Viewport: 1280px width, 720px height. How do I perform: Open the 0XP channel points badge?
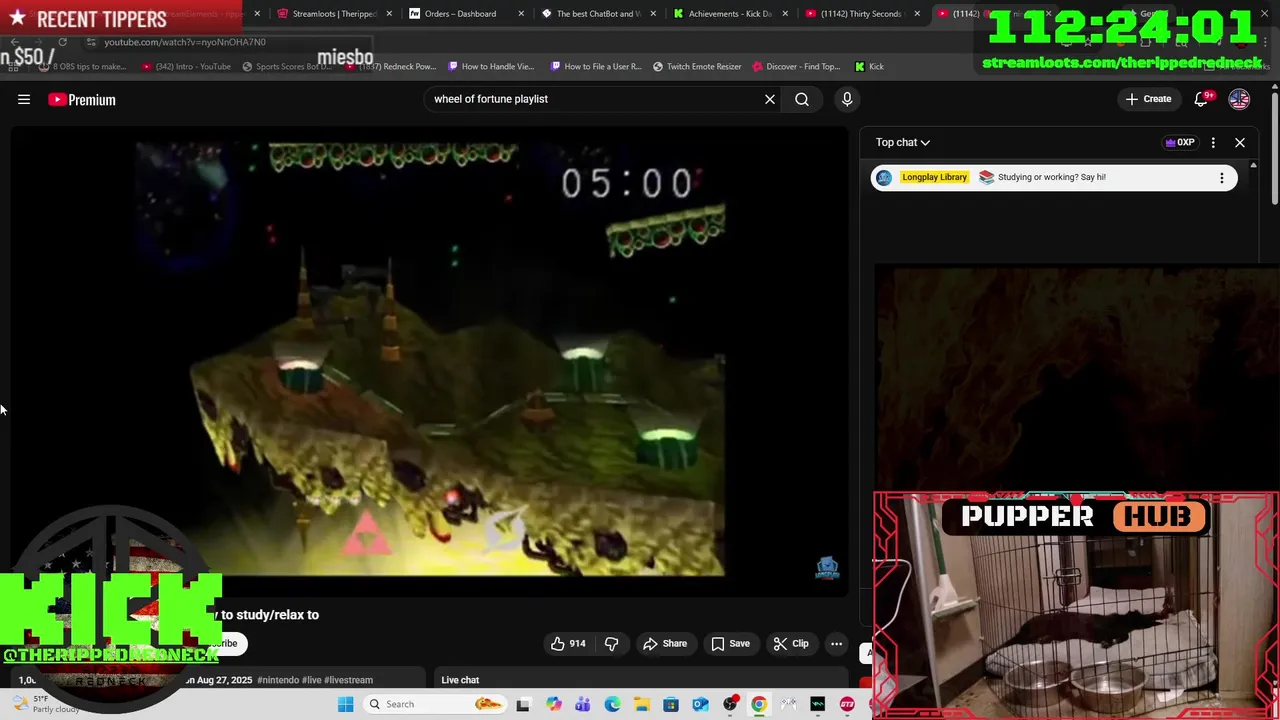click(x=1180, y=142)
